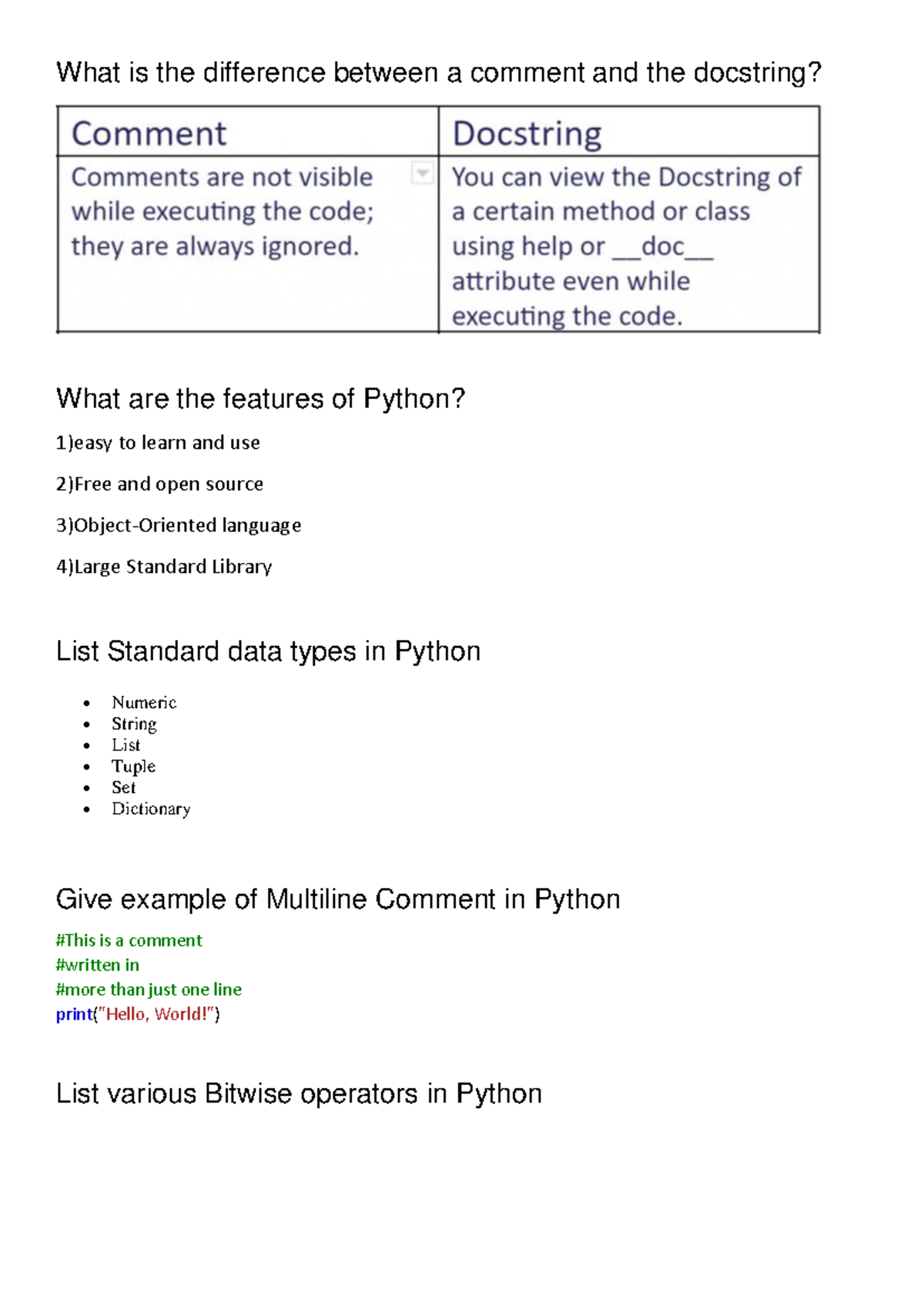Click the 'Numeric' bullet item
Screen dimensions: 924x1306
click(144, 702)
